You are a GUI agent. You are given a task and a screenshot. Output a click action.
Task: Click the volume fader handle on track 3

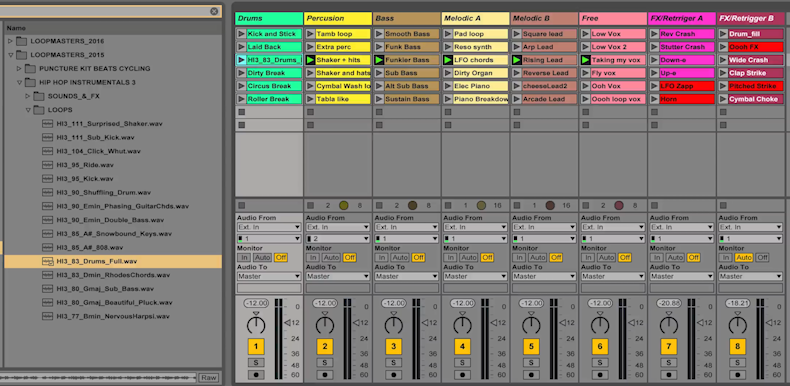(425, 323)
